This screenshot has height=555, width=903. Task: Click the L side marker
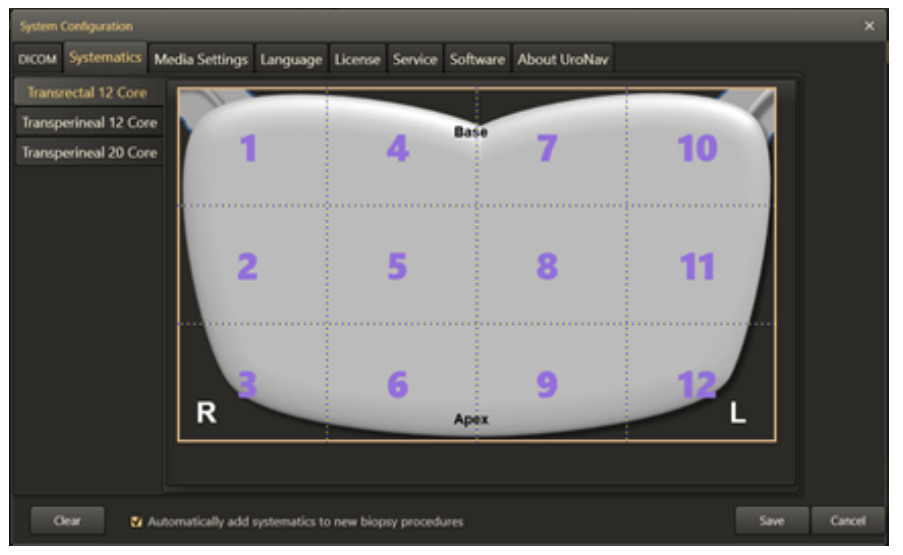coord(738,412)
